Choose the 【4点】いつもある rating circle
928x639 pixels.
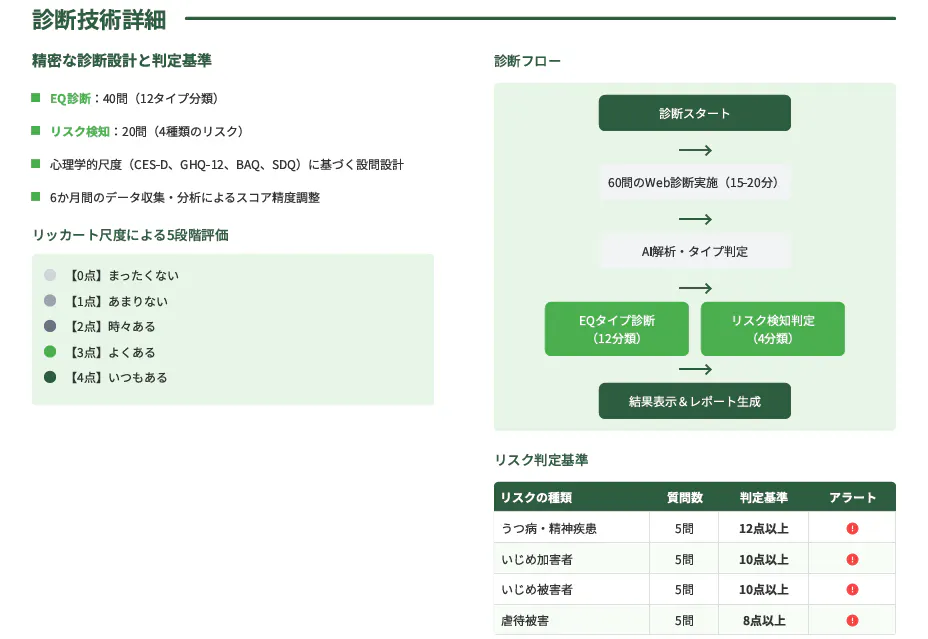pos(50,377)
